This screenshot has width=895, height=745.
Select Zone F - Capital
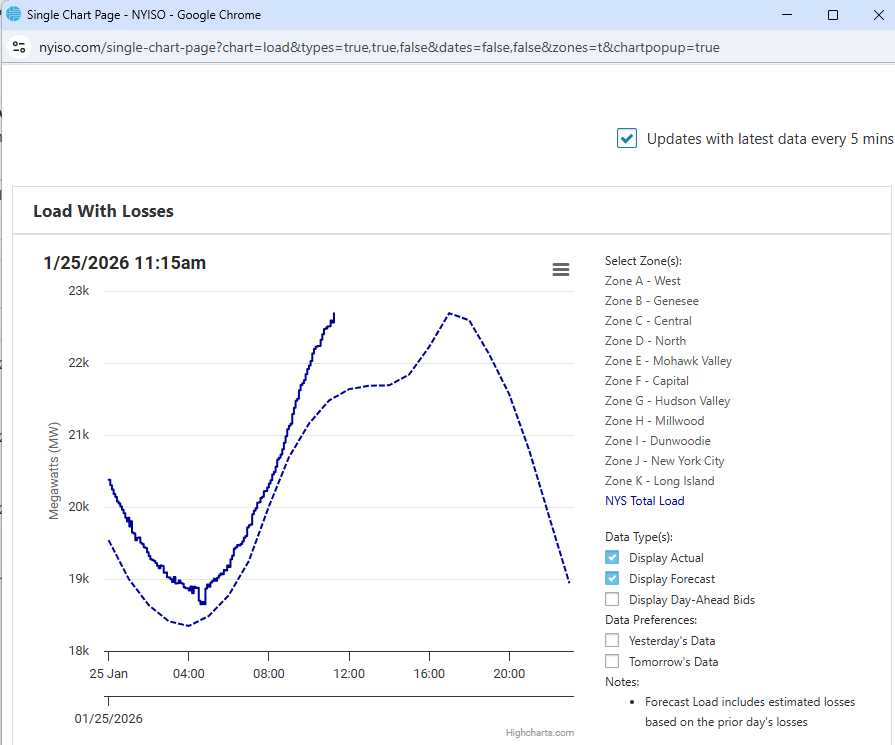[x=647, y=381]
